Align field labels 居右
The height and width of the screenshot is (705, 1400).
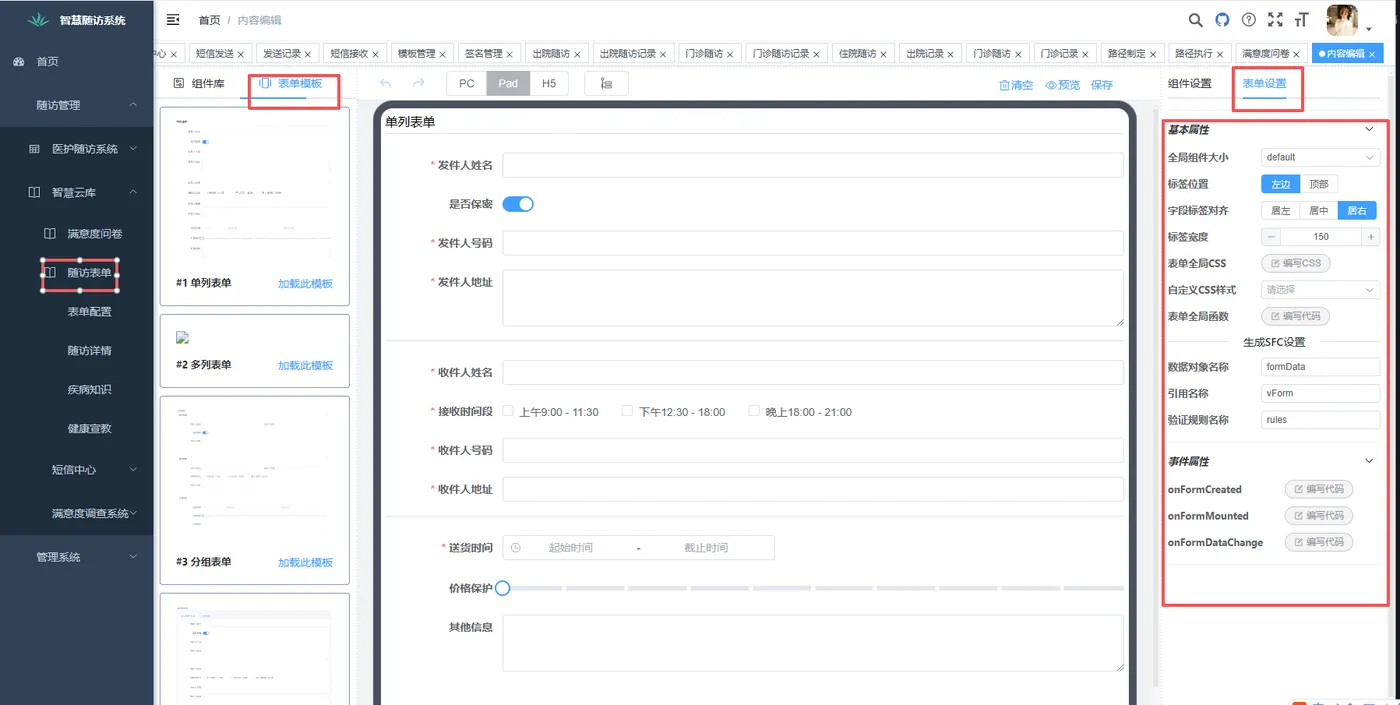tap(1357, 211)
